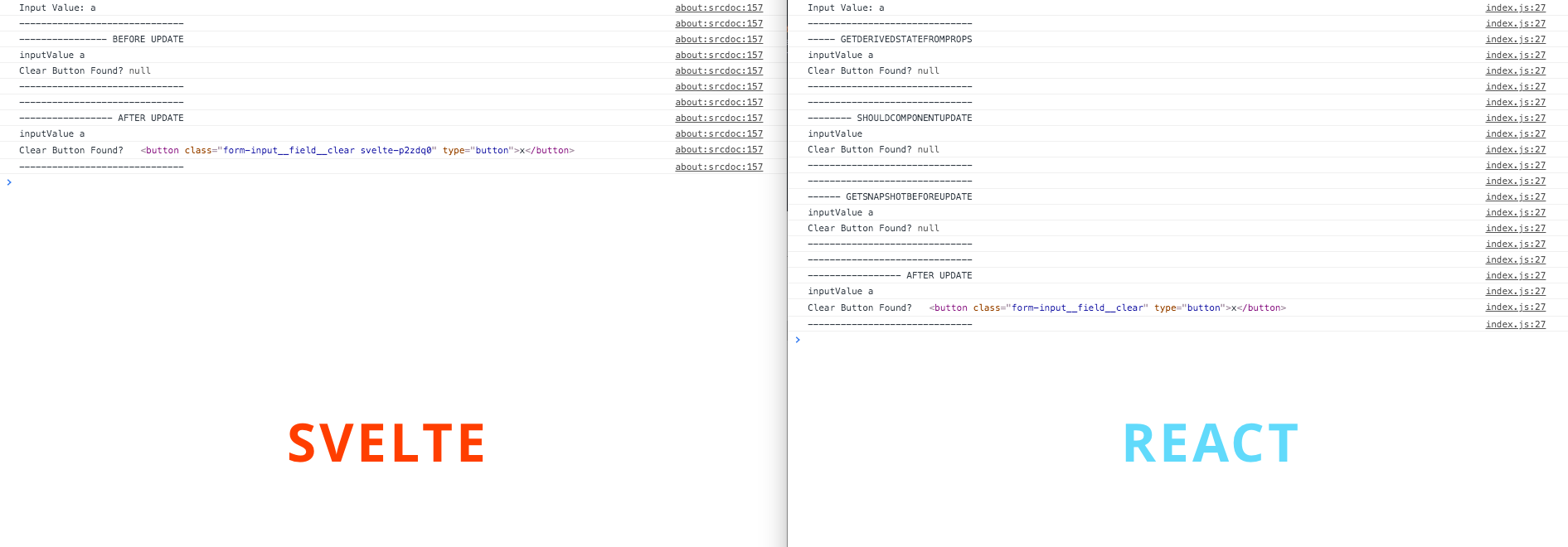Open index.js:27 link beside React "AFTER UPDATE"
Screen dimensions: 1568x547
[1515, 275]
